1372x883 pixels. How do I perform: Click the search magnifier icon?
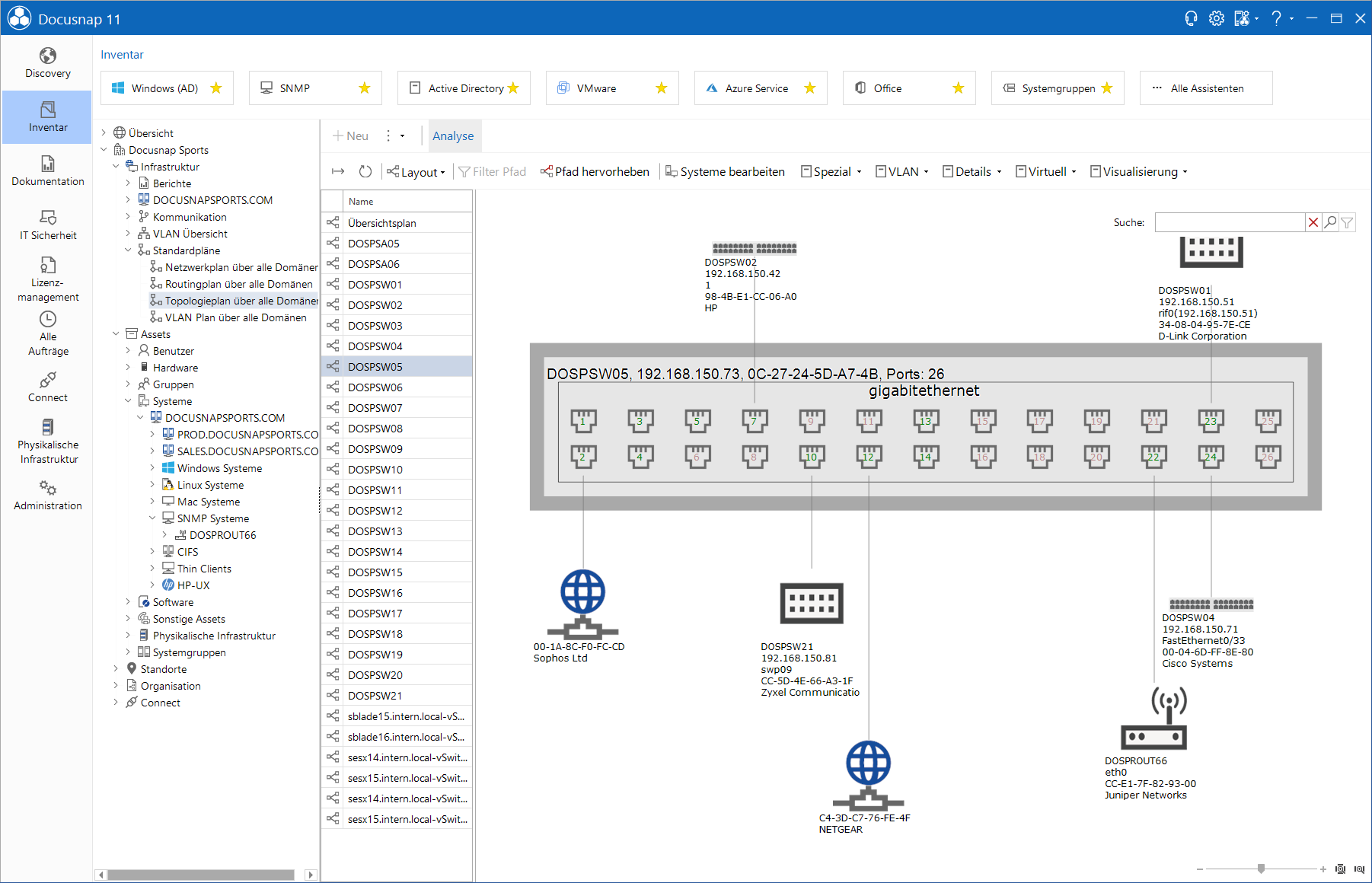pos(1330,222)
